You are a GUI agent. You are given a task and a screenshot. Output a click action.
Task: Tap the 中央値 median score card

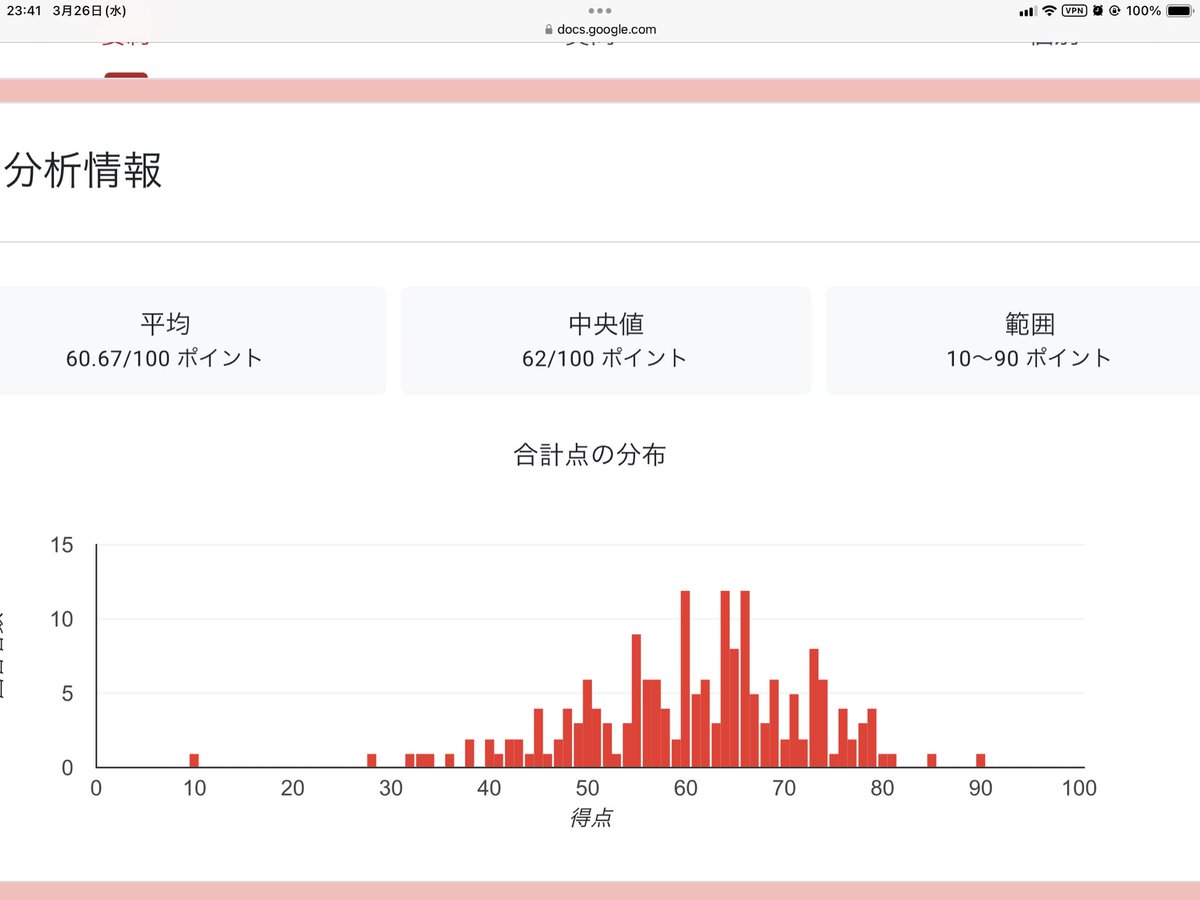click(606, 340)
